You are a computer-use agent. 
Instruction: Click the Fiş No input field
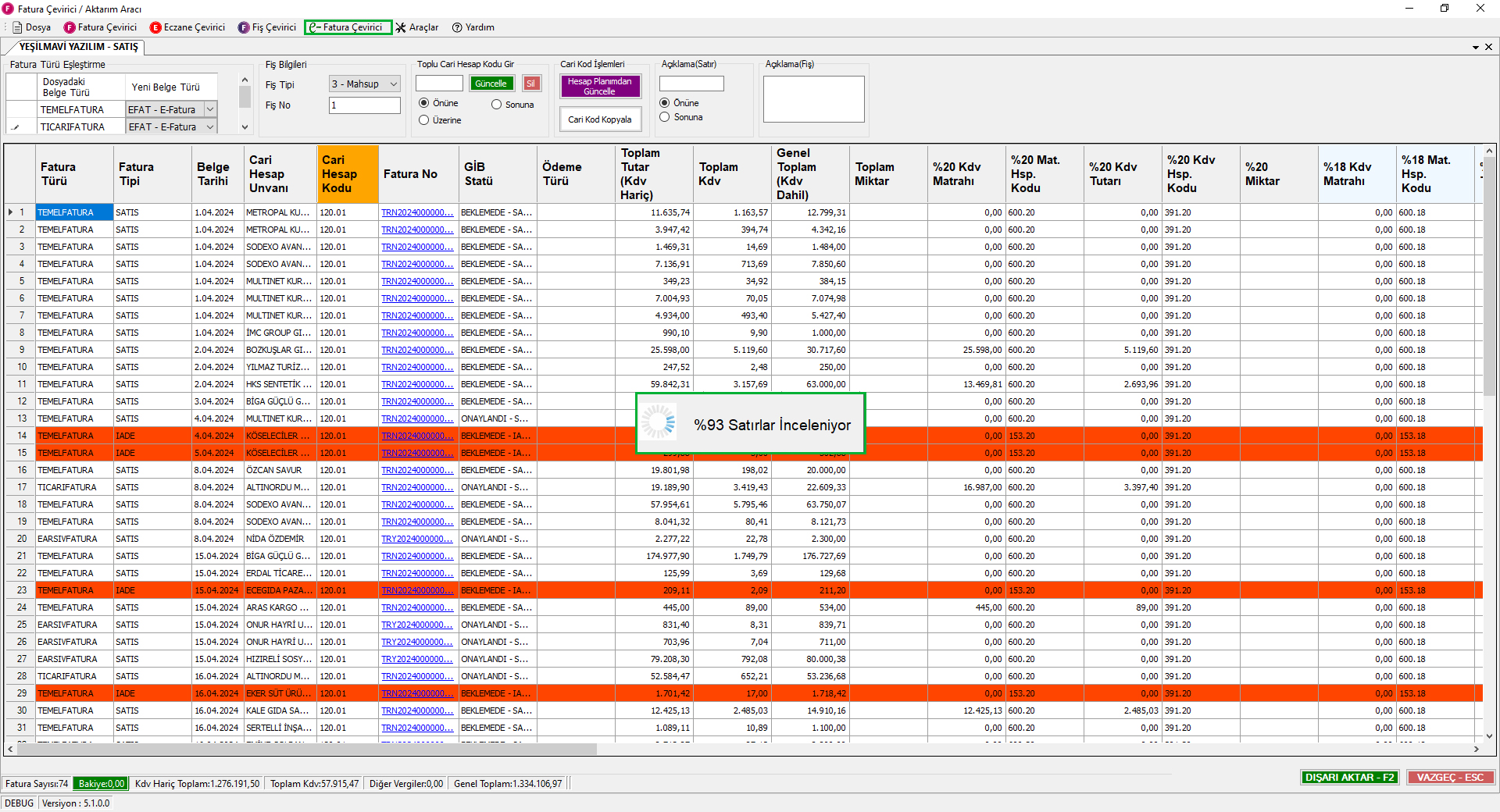click(364, 105)
